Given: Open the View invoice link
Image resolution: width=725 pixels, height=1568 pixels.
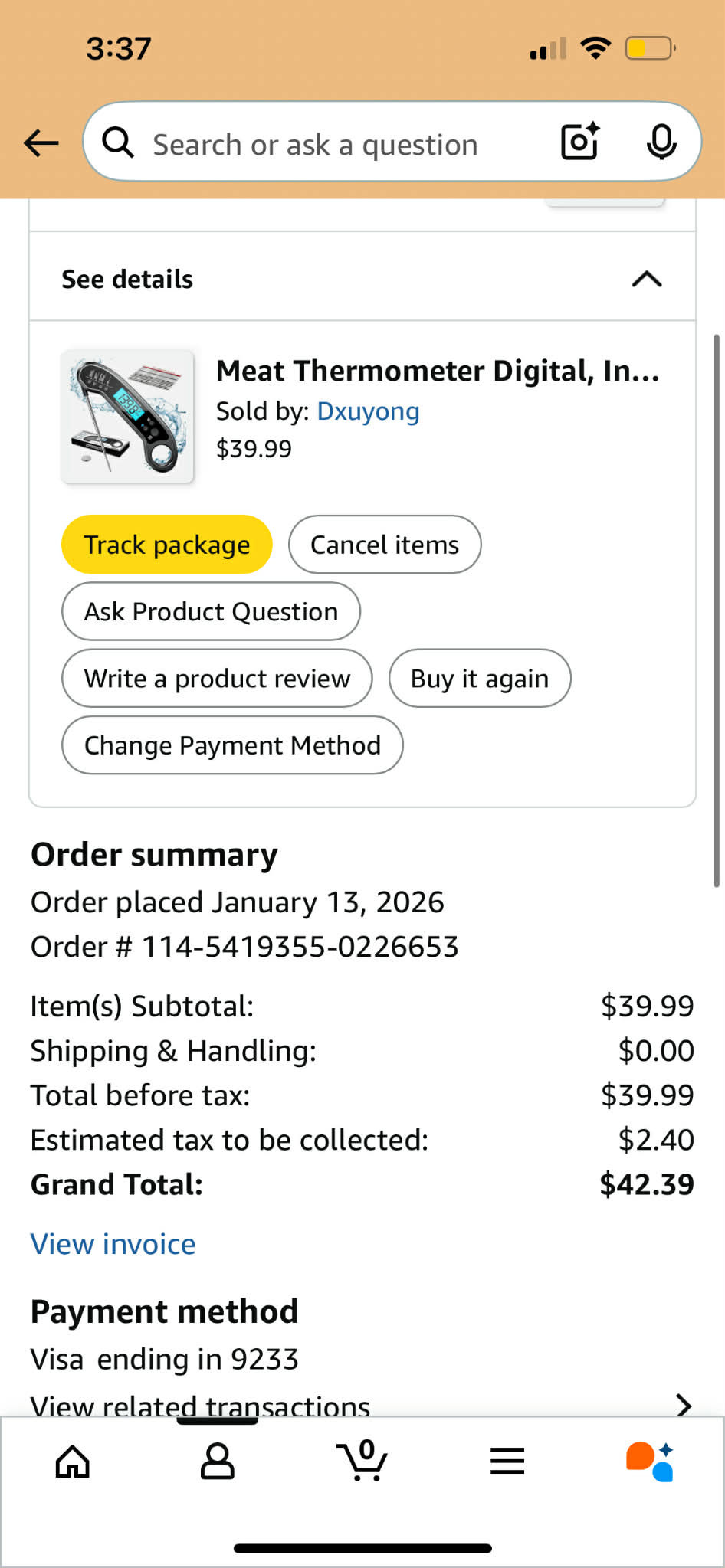Looking at the screenshot, I should [x=113, y=1244].
